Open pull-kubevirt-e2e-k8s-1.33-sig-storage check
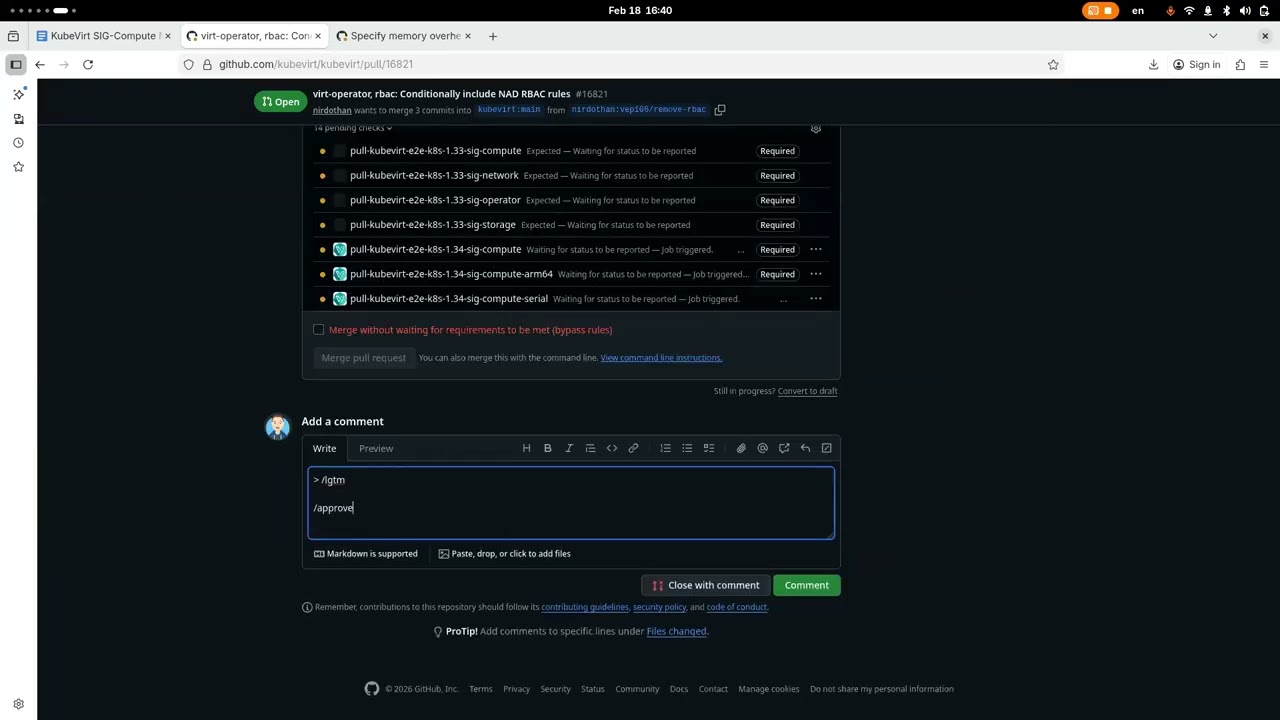Screen dimensions: 1280x720 pyautogui.click(x=433, y=225)
